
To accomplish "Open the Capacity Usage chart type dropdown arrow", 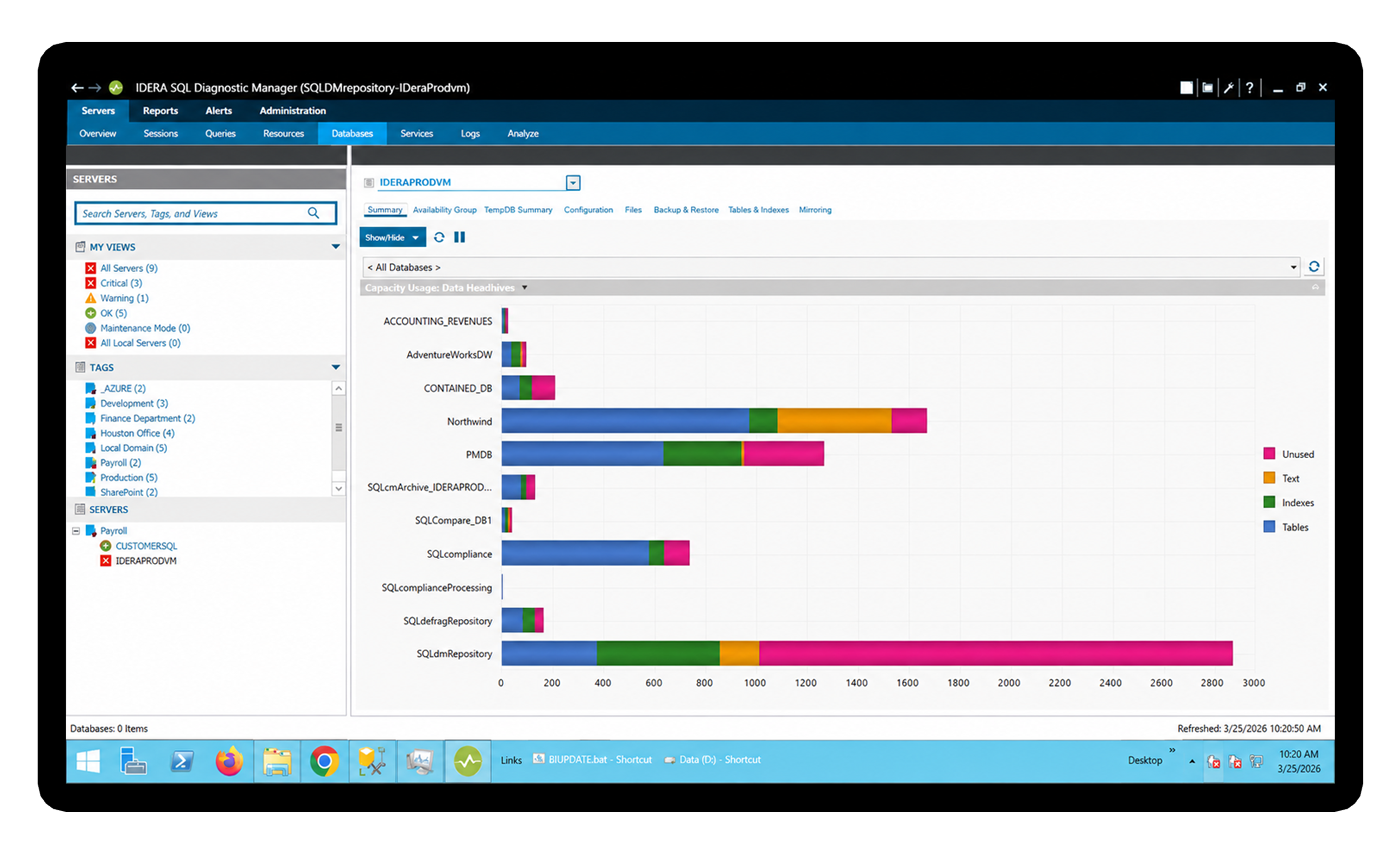I will (x=524, y=288).
